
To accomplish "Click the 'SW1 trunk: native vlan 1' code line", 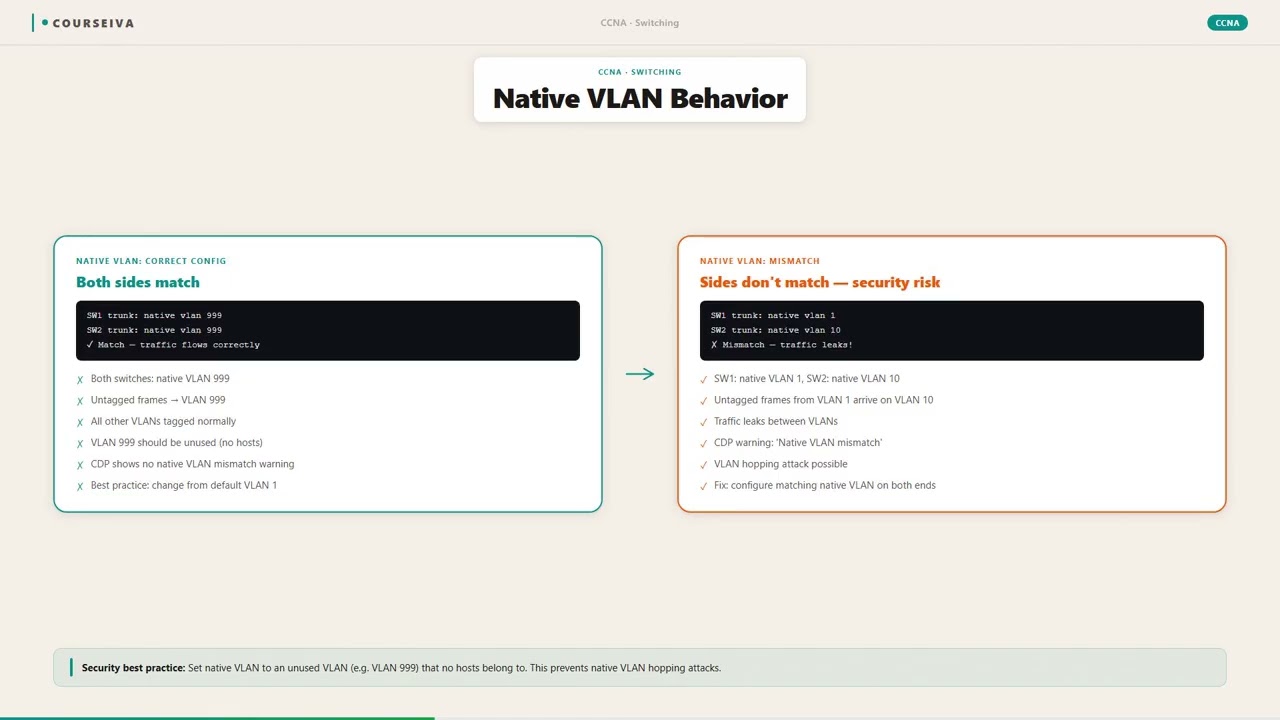I will pos(773,315).
